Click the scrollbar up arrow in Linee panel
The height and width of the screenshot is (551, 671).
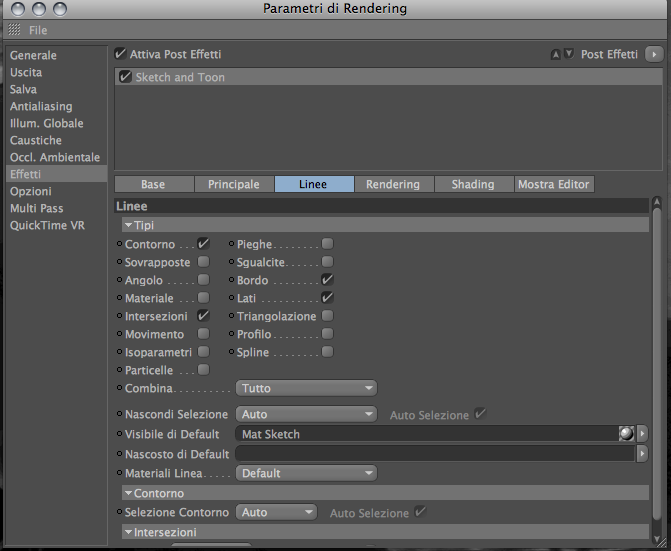coord(657,203)
